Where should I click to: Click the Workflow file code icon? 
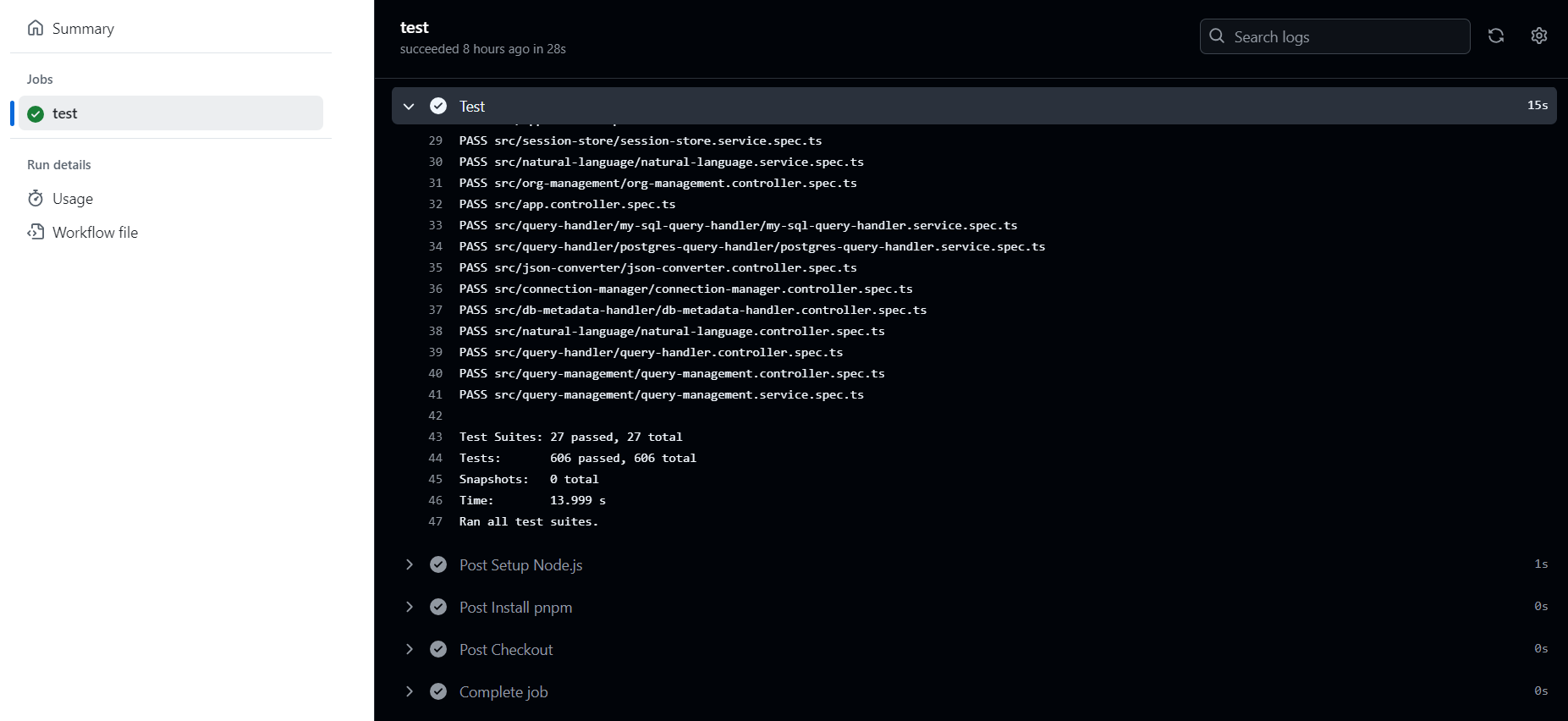click(x=36, y=232)
